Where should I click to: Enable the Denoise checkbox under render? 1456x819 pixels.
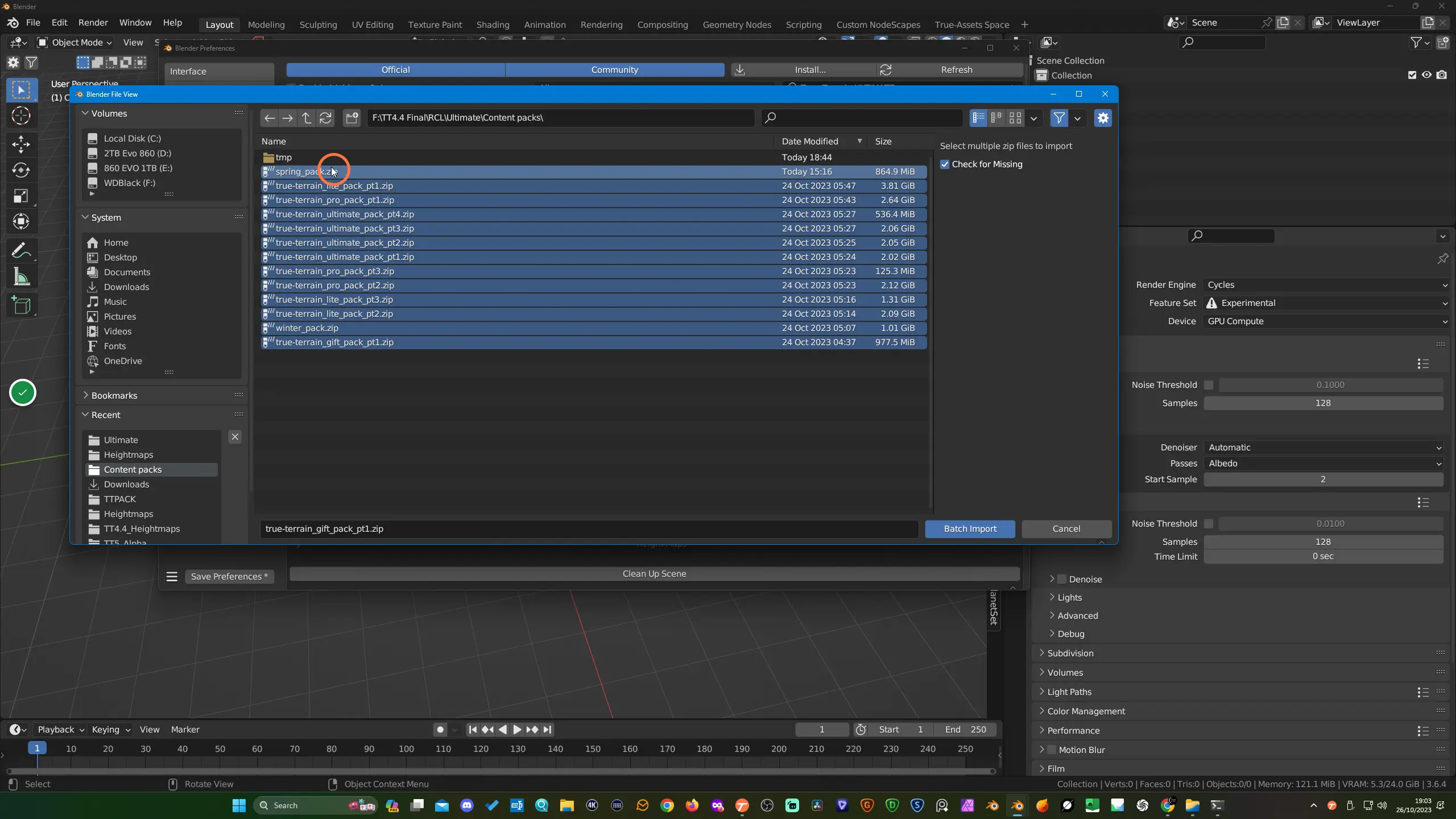pyautogui.click(x=1061, y=579)
